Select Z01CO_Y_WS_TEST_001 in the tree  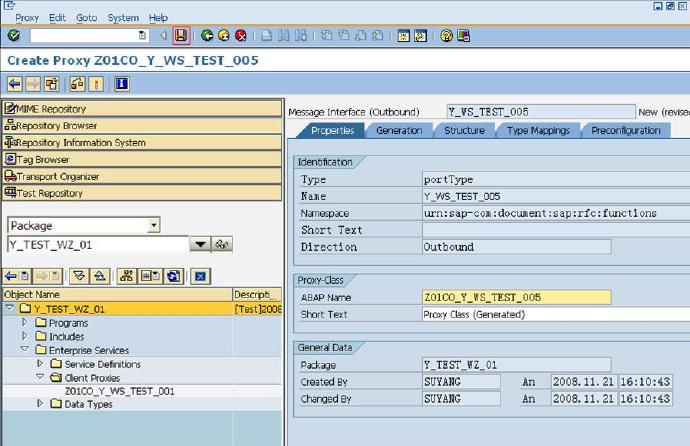pos(120,391)
